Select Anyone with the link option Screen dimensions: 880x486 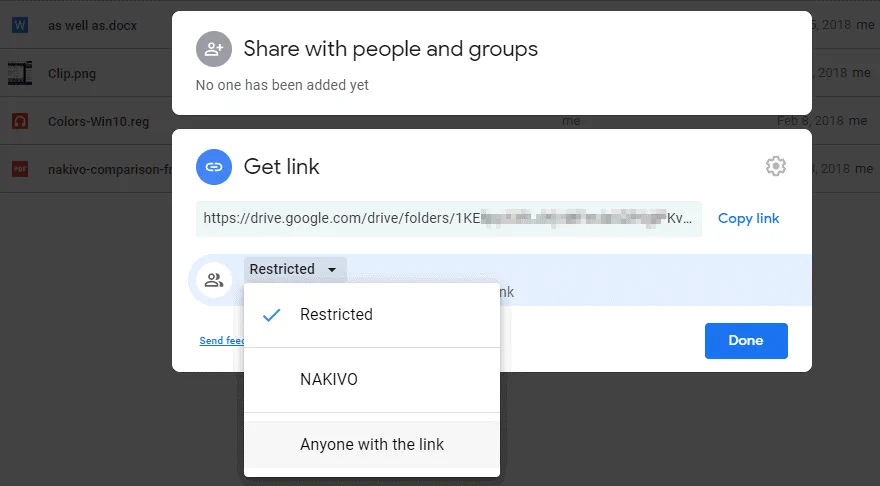(371, 445)
